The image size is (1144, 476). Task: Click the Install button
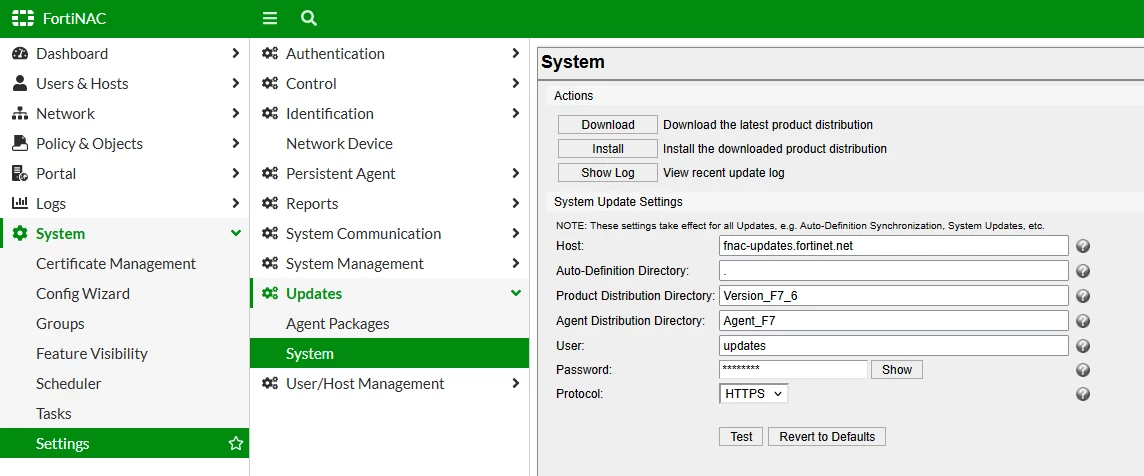(x=608, y=149)
